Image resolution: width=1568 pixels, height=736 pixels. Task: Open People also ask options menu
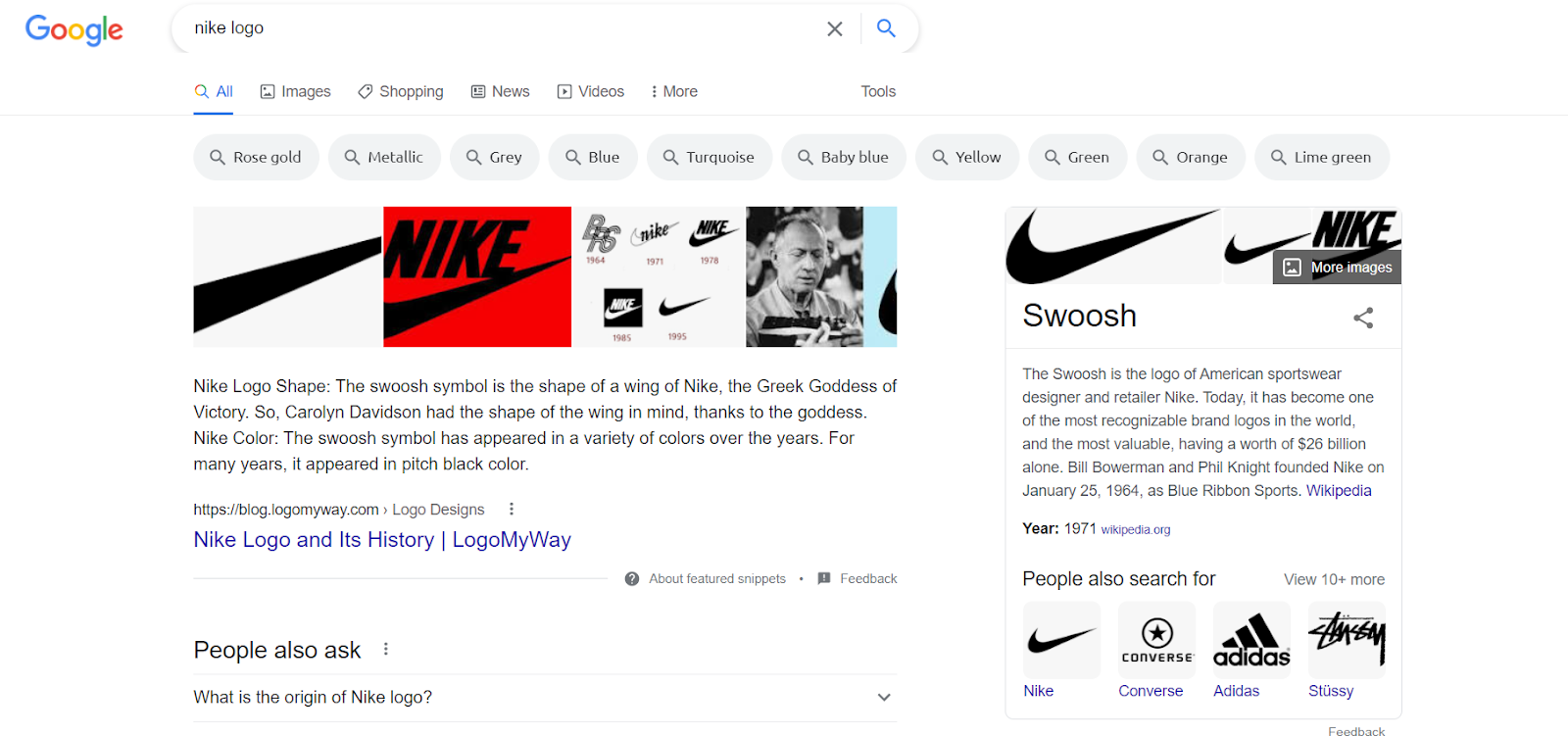tap(386, 649)
